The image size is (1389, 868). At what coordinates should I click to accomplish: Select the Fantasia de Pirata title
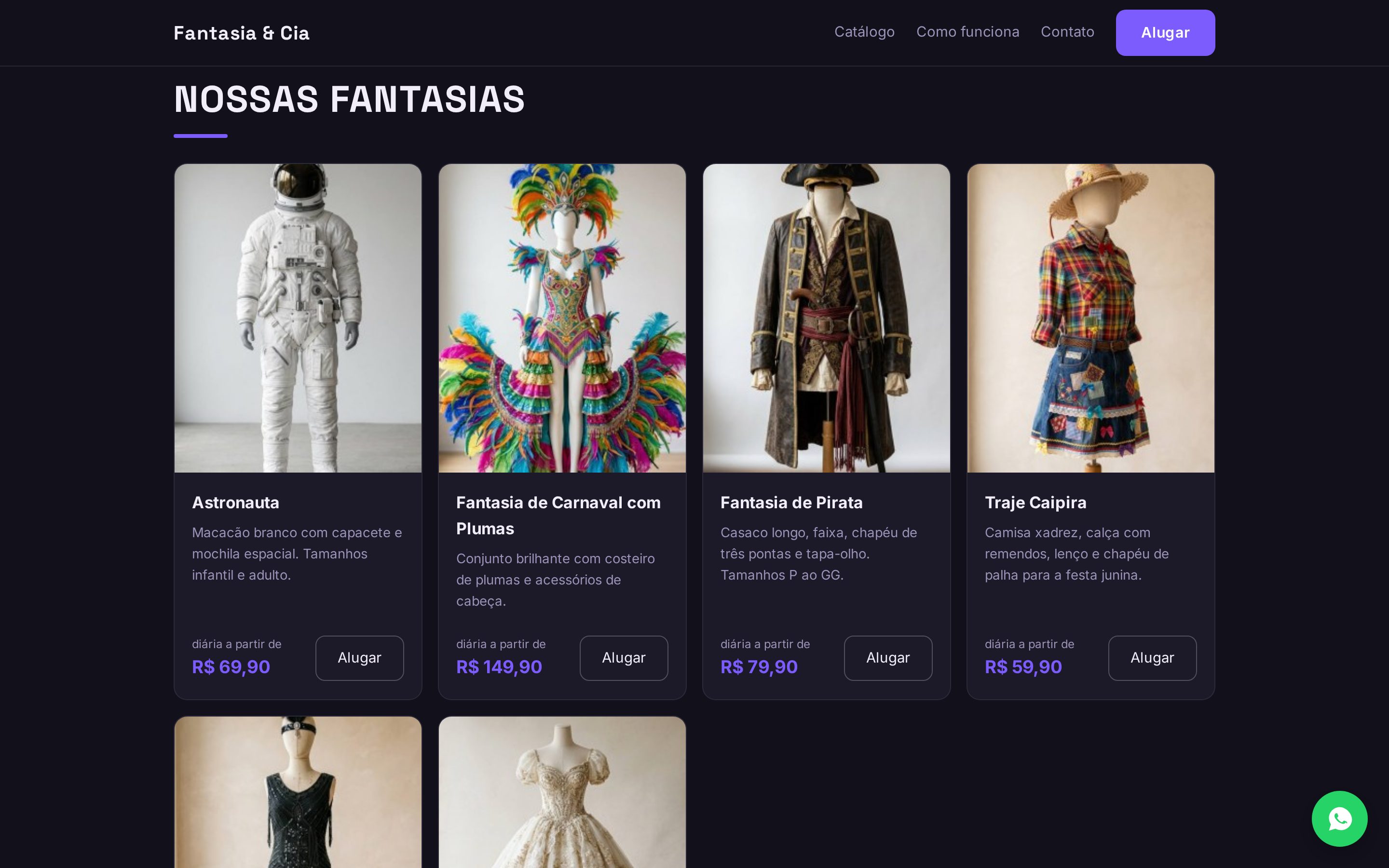pos(791,502)
